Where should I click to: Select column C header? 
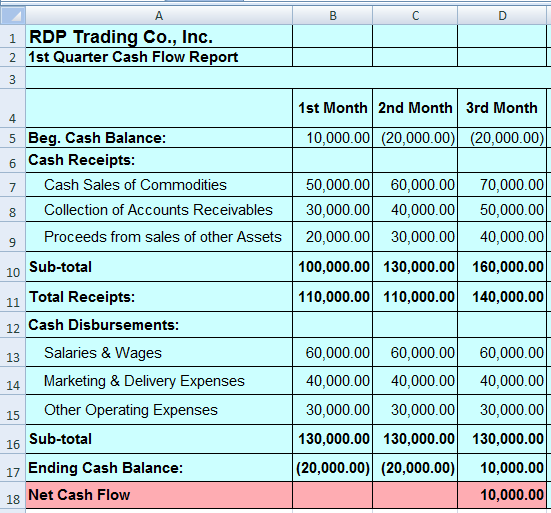415,16
